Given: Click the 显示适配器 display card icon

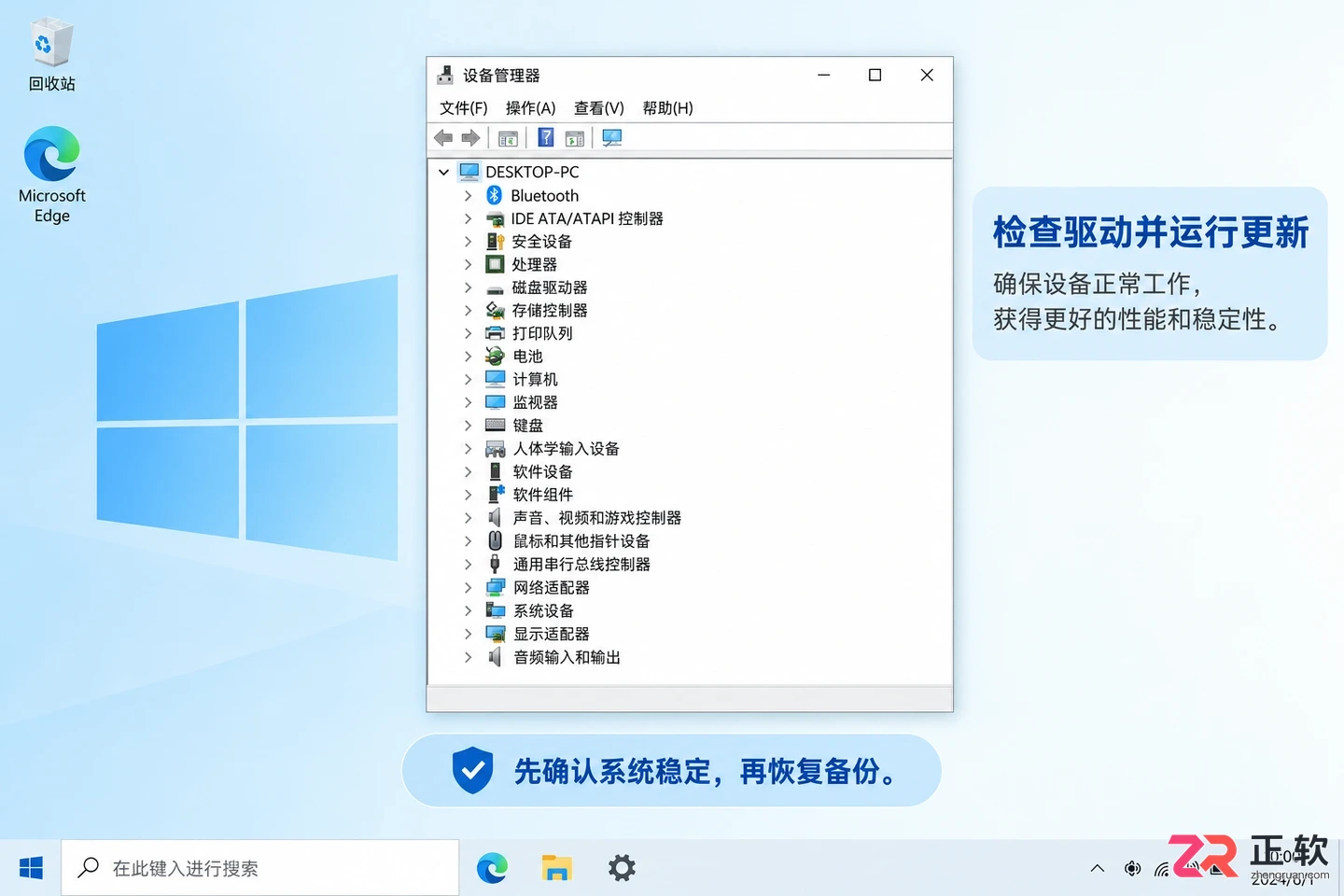Looking at the screenshot, I should 495,634.
